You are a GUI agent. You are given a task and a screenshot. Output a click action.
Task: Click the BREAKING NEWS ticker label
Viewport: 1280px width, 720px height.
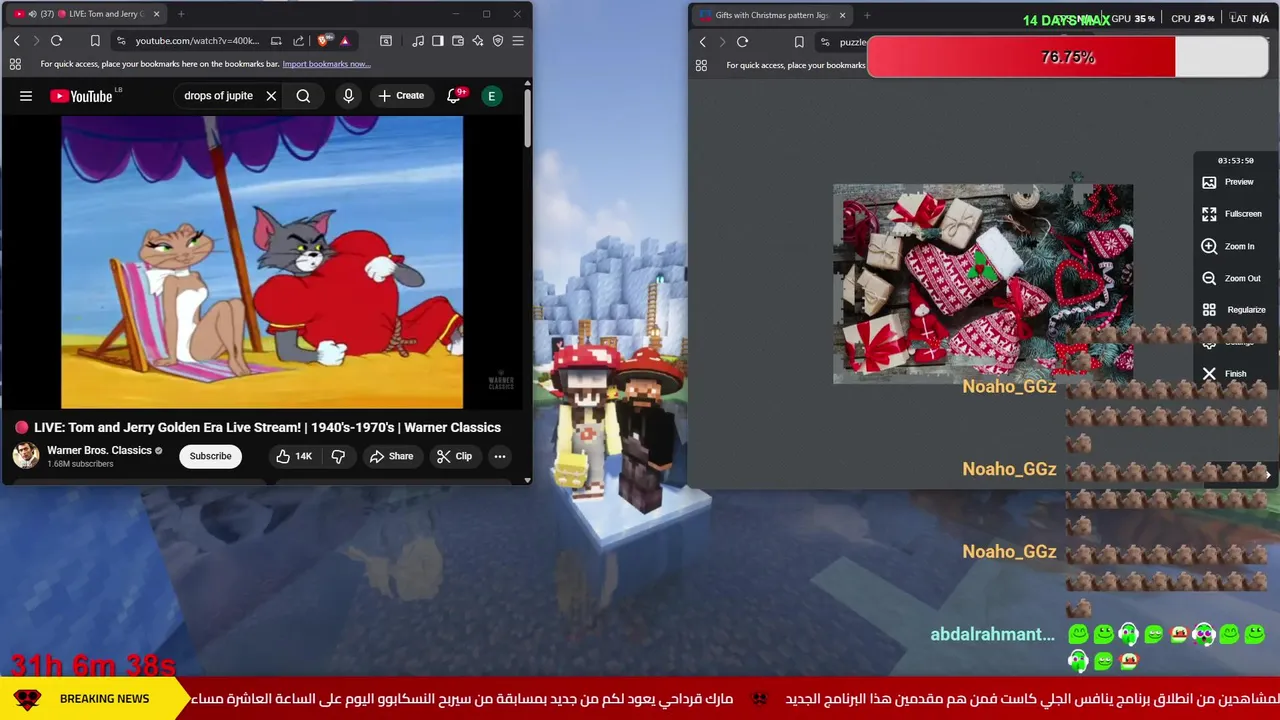click(x=104, y=699)
